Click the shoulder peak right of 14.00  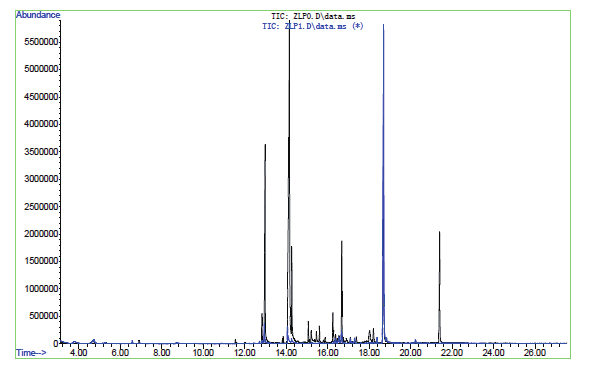pyautogui.click(x=292, y=248)
